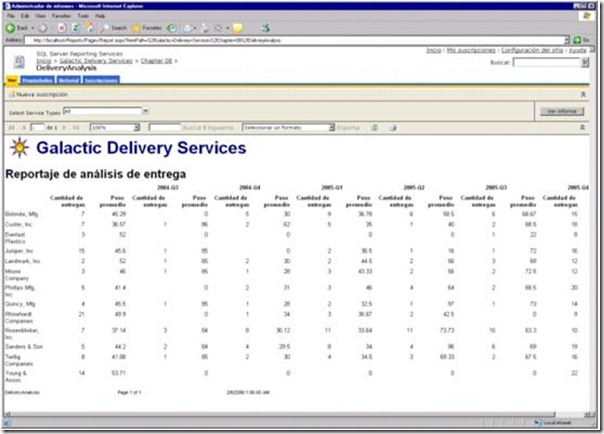Image resolution: width=604 pixels, height=434 pixels.
Task: Click the Exportar link
Action: pos(348,127)
